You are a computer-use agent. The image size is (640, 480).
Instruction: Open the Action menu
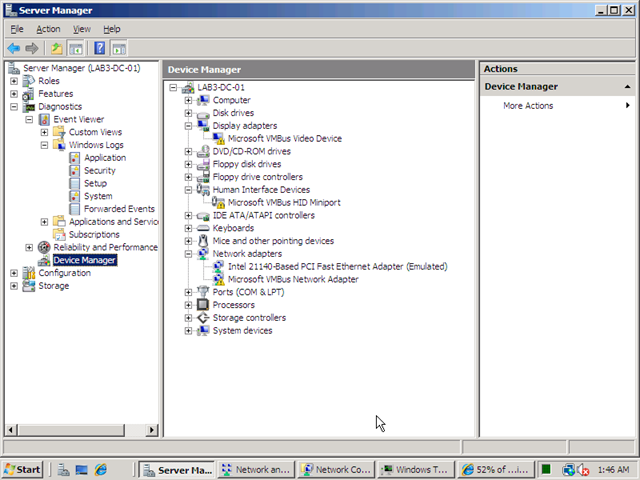[x=48, y=29]
